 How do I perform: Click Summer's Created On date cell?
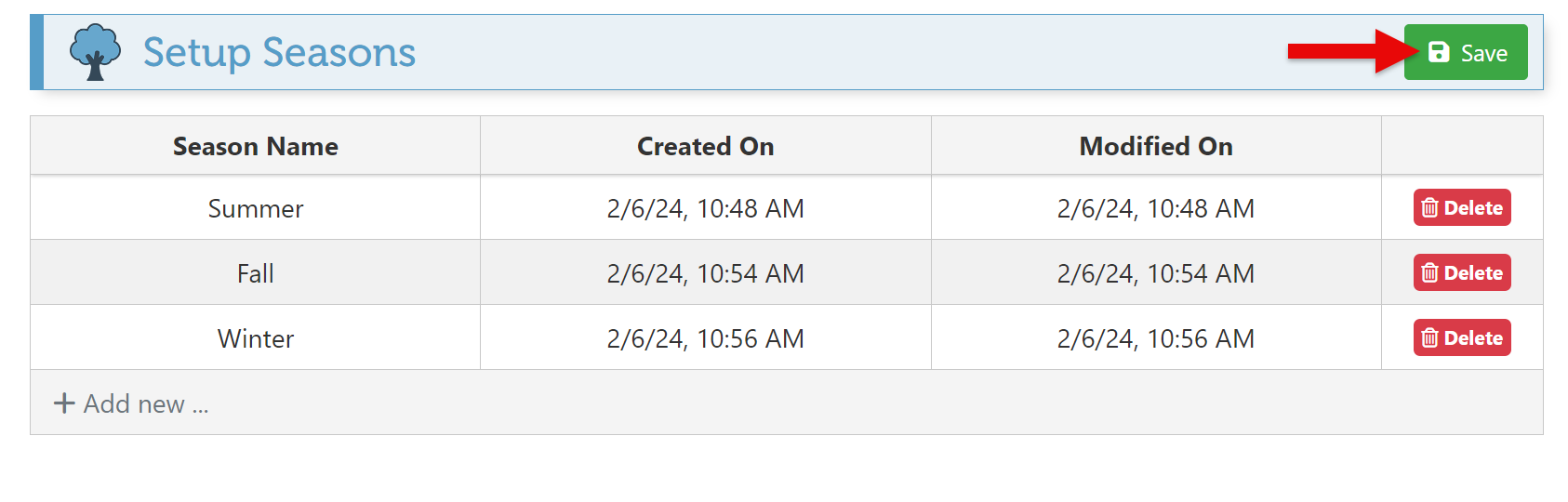point(705,209)
